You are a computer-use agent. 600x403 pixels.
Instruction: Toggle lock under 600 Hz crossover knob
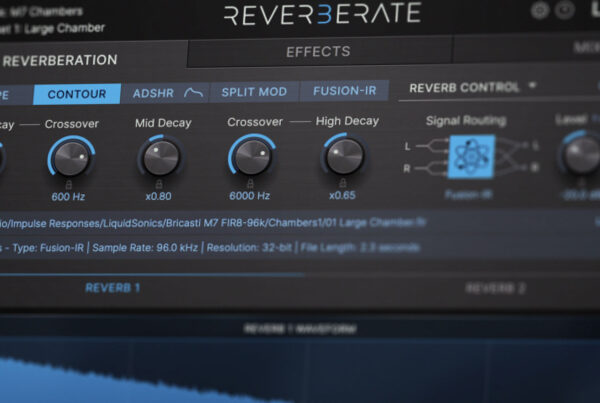69,185
